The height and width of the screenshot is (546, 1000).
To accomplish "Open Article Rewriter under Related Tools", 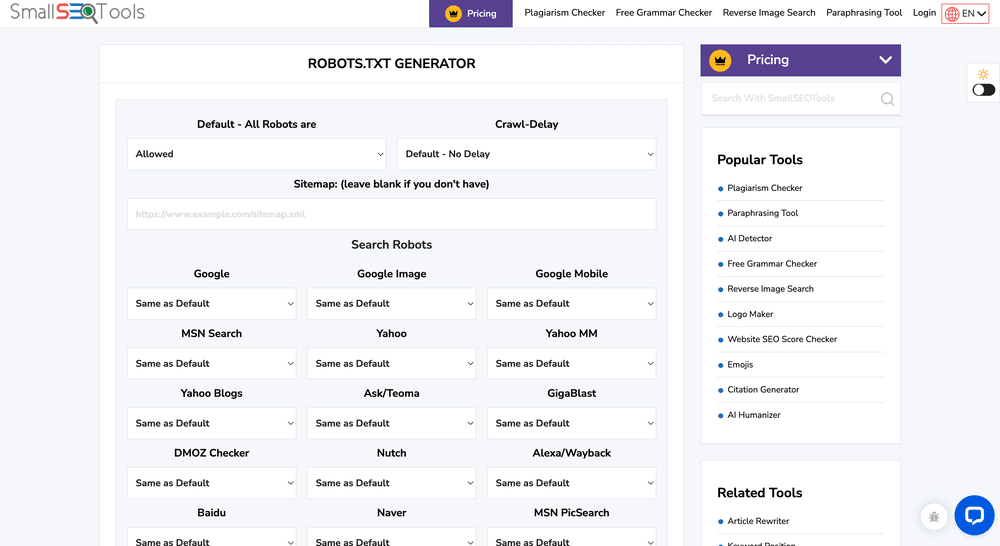I will (758, 521).
